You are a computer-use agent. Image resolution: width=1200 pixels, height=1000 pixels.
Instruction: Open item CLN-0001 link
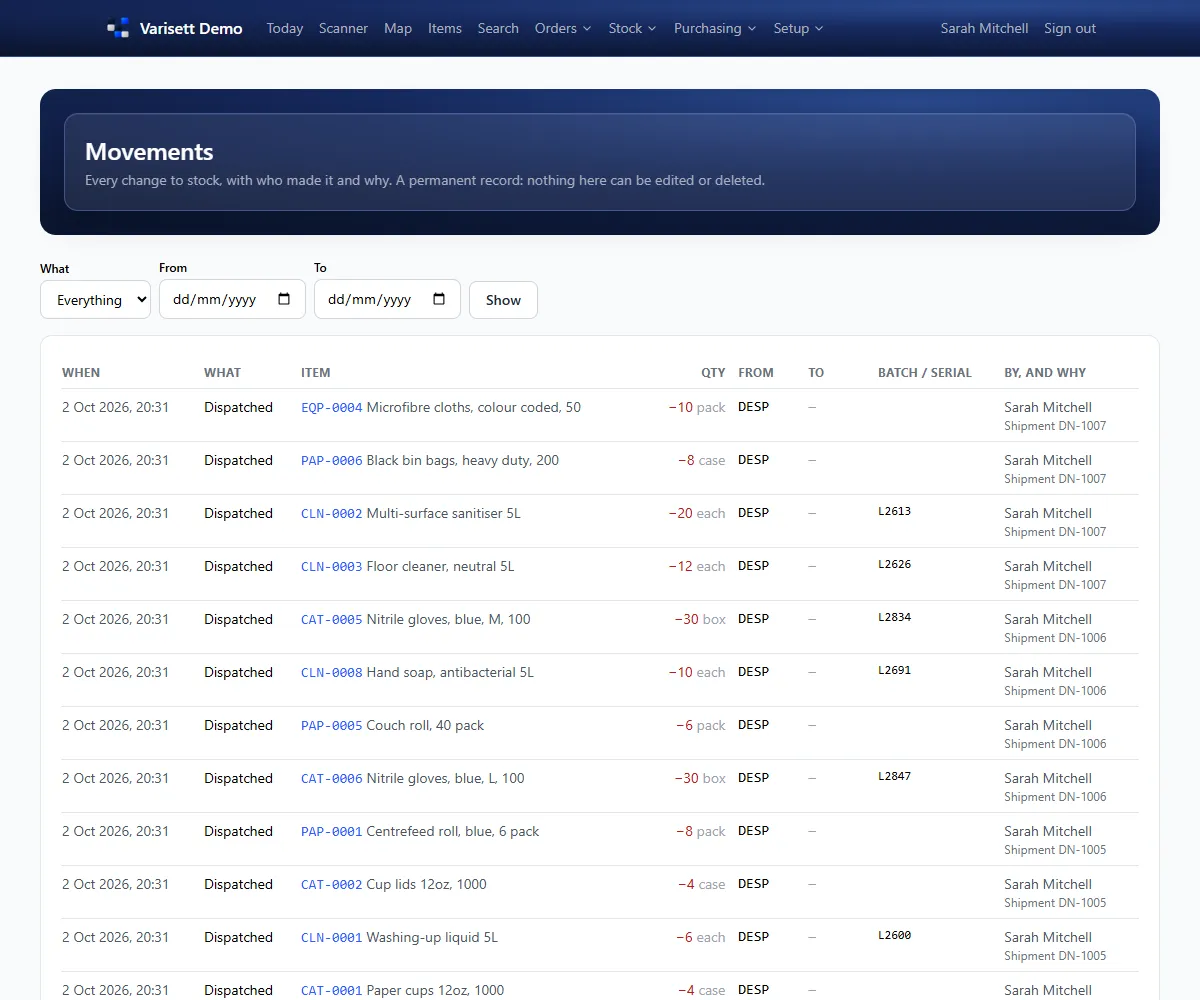click(332, 937)
